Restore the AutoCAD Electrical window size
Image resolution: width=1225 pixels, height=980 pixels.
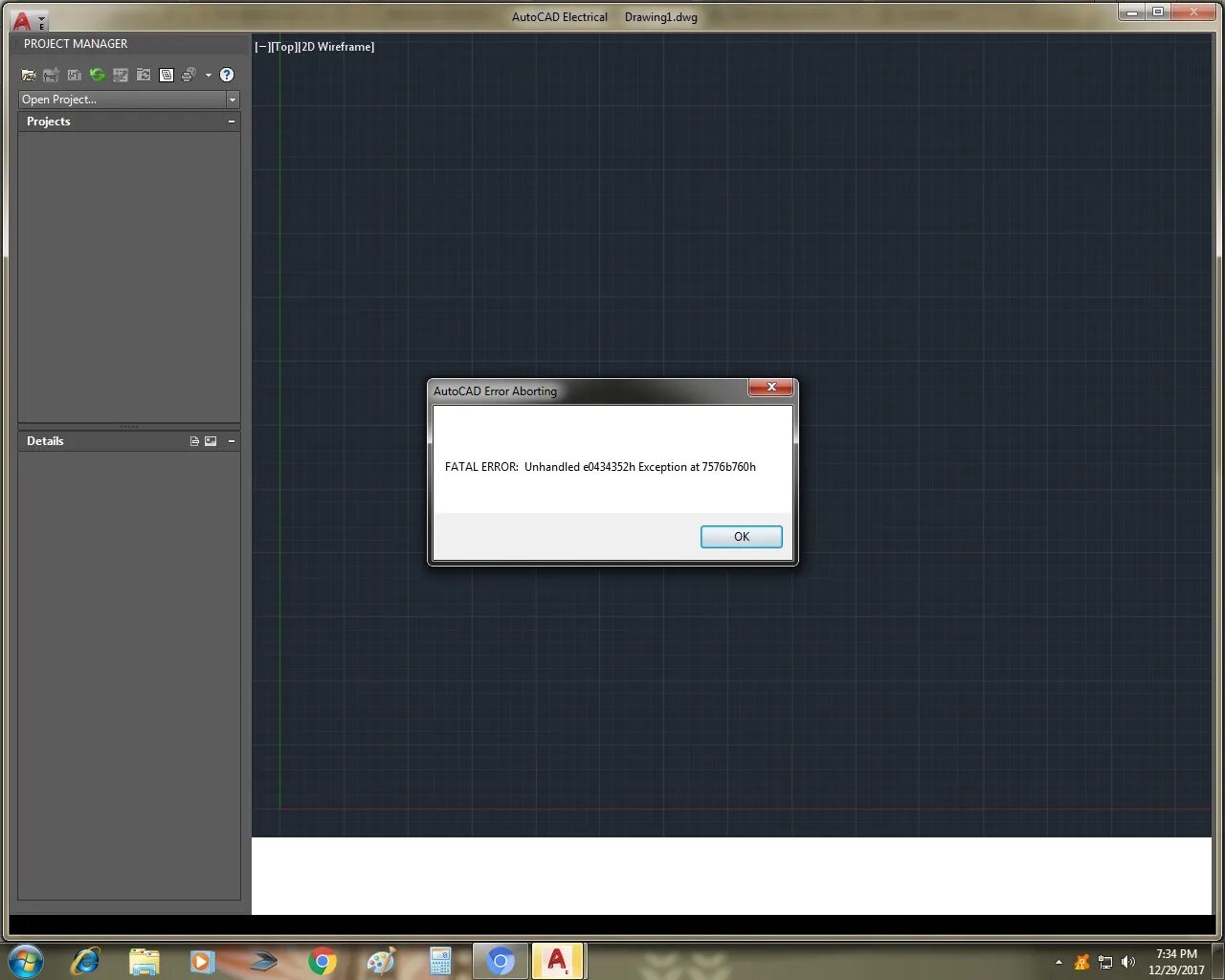[1158, 12]
